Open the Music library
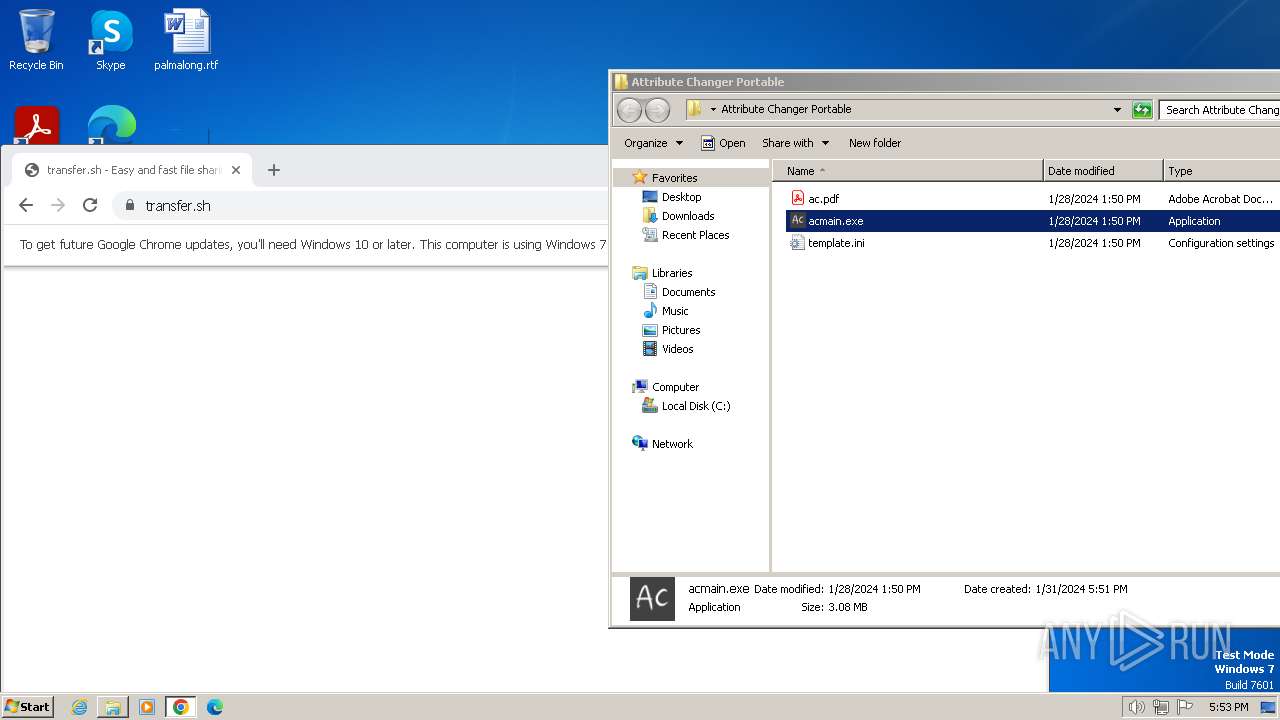Viewport: 1280px width, 720px height. point(675,311)
